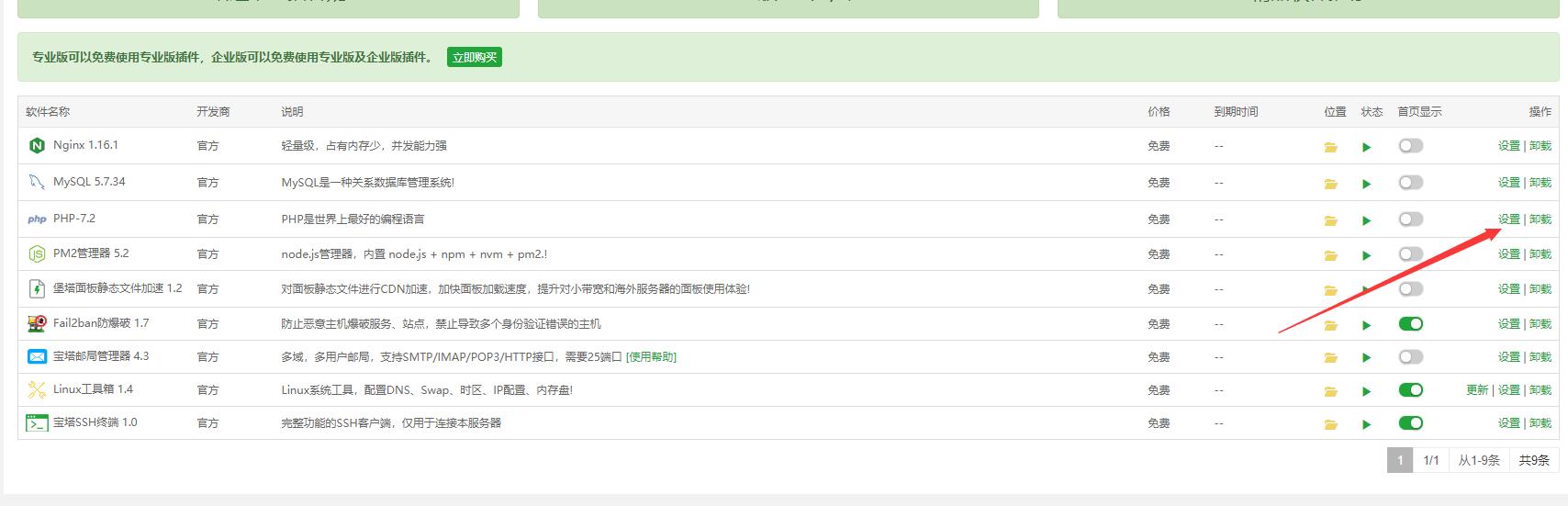Disable homepage display for Fail2ban防爆破
This screenshot has height=506, width=1568.
click(1410, 323)
